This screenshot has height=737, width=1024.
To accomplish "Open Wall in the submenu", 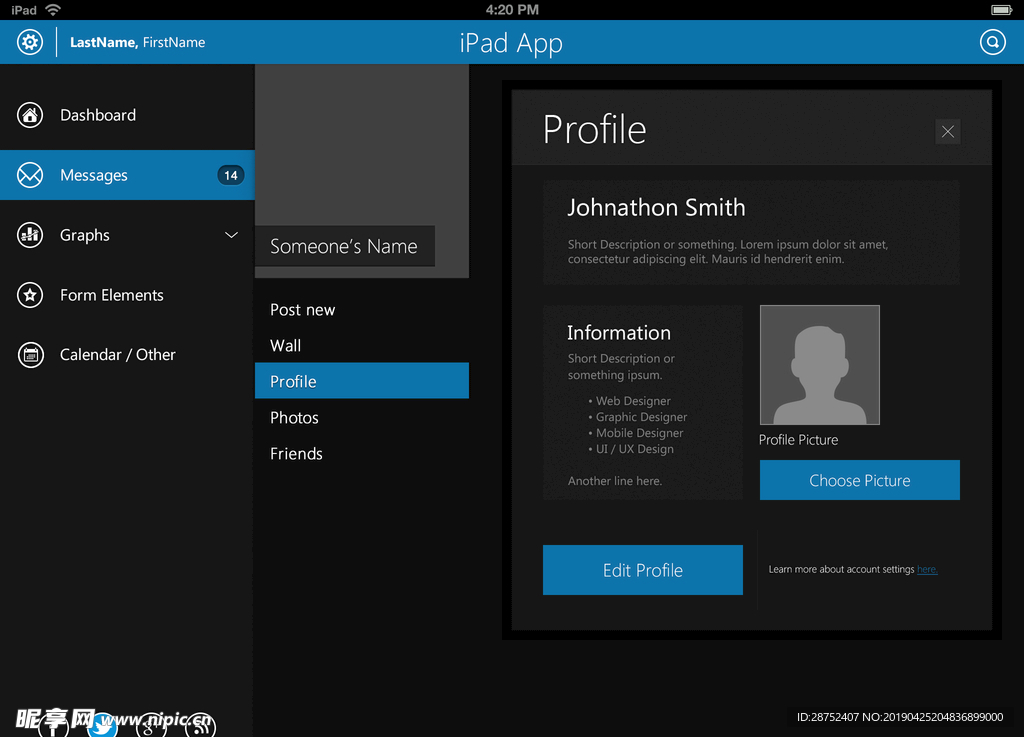I will (362, 345).
